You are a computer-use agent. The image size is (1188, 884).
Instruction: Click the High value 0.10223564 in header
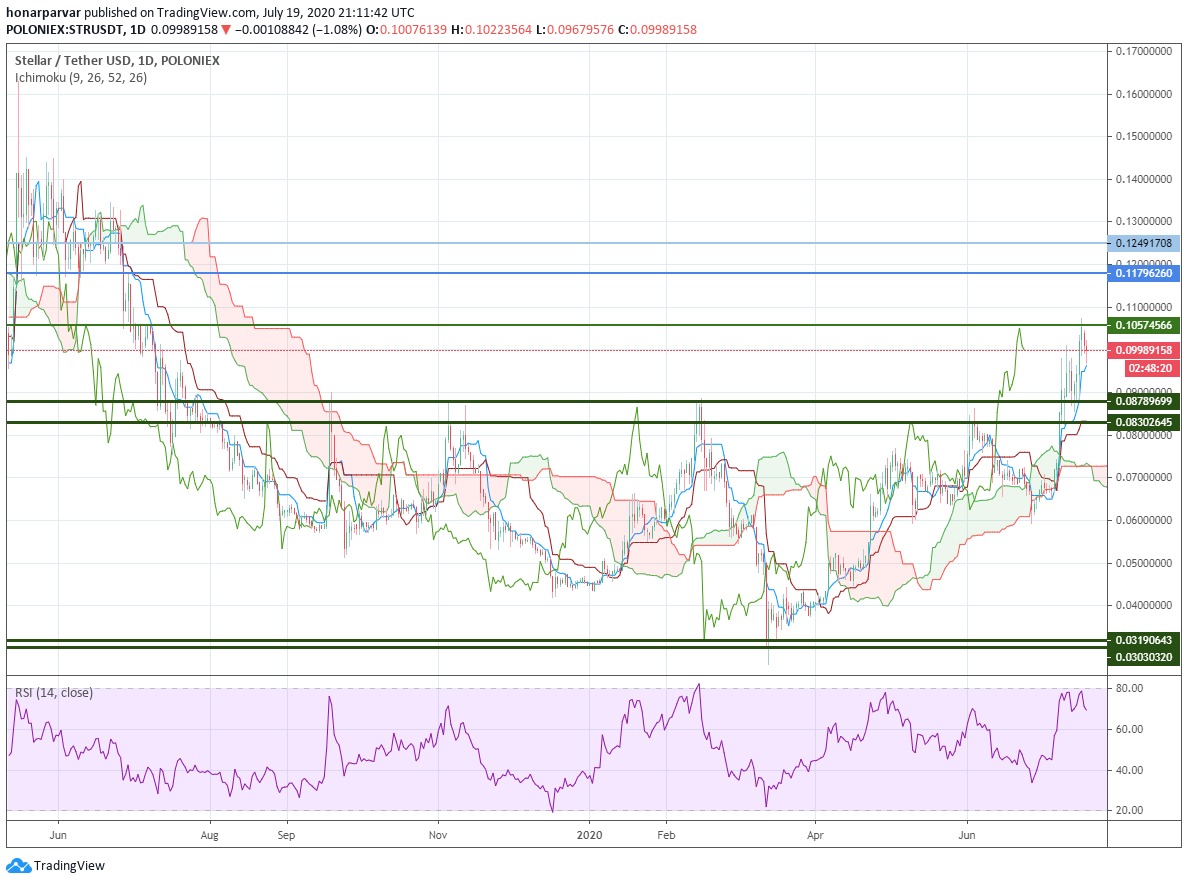click(499, 30)
